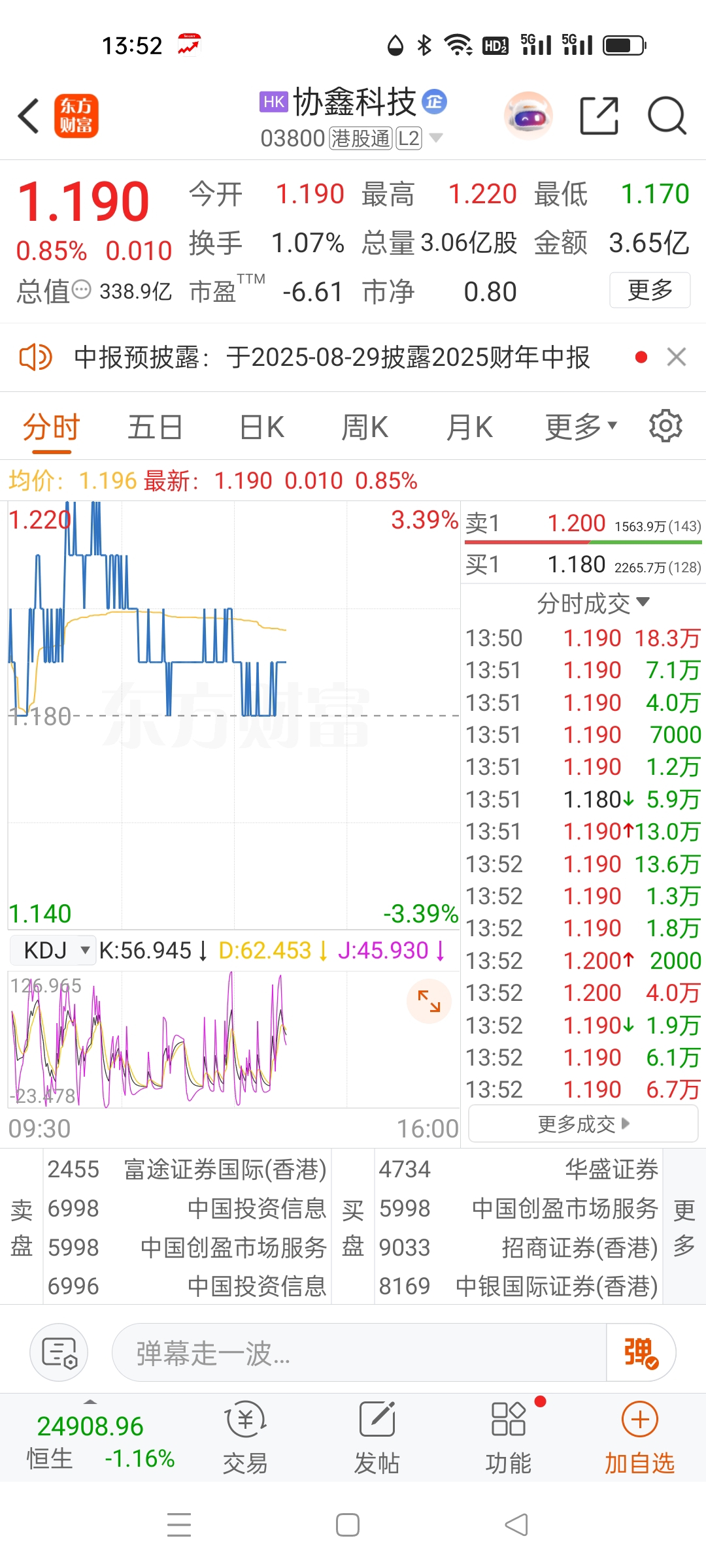The height and width of the screenshot is (1568, 706).
Task: Switch to the 月K tab
Action: point(469,428)
